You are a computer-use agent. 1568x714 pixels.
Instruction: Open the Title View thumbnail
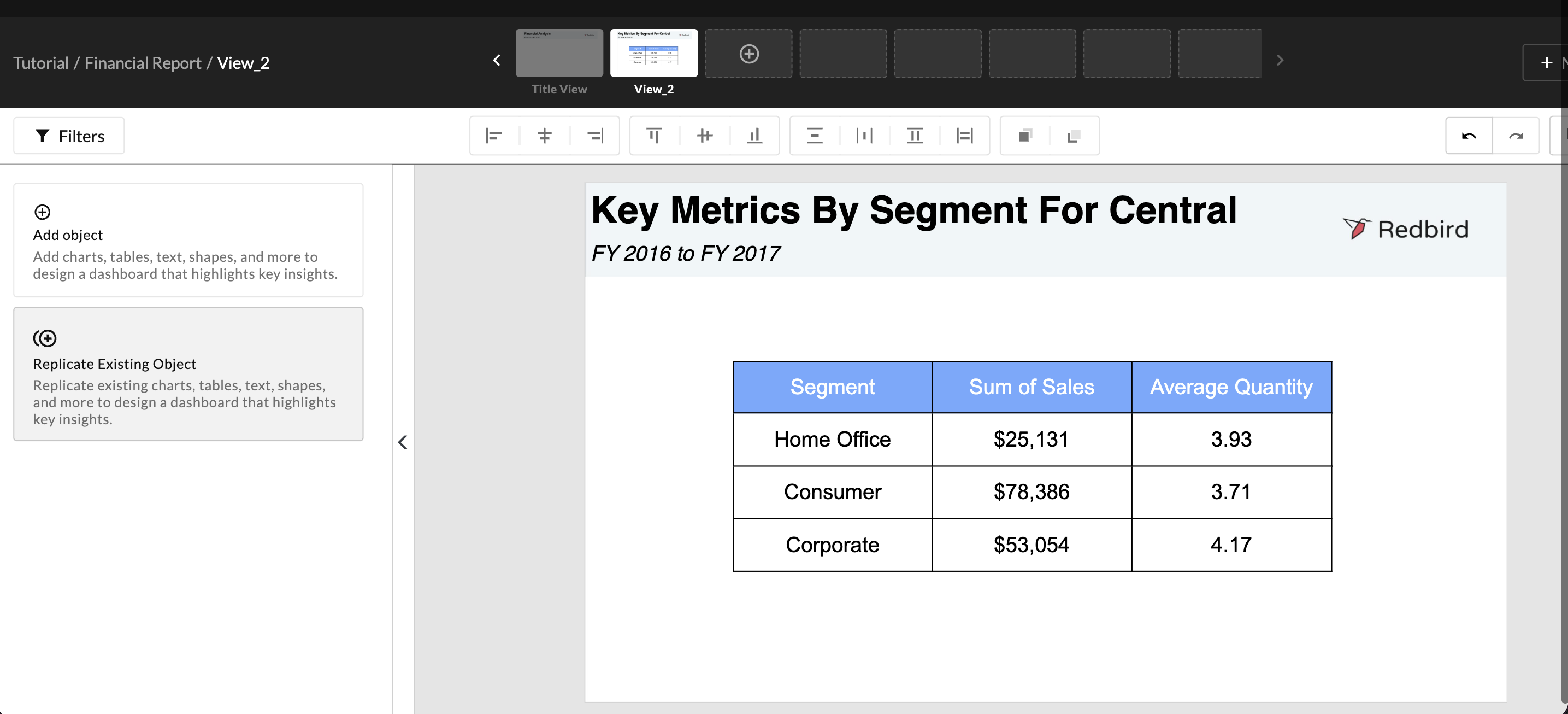coord(559,54)
